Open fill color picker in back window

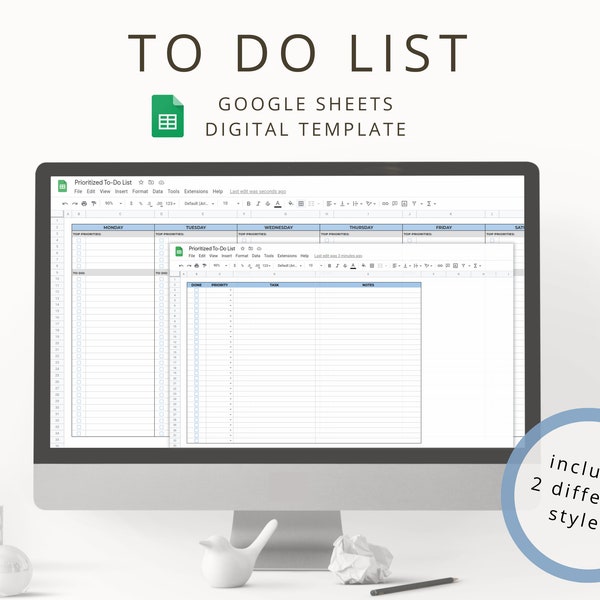(291, 204)
